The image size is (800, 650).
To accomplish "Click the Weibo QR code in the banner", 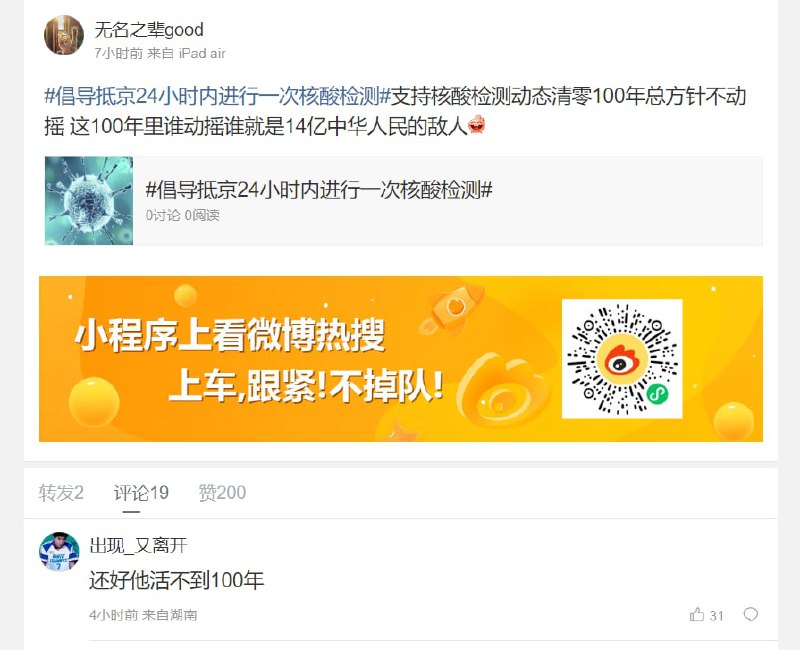I will [622, 359].
